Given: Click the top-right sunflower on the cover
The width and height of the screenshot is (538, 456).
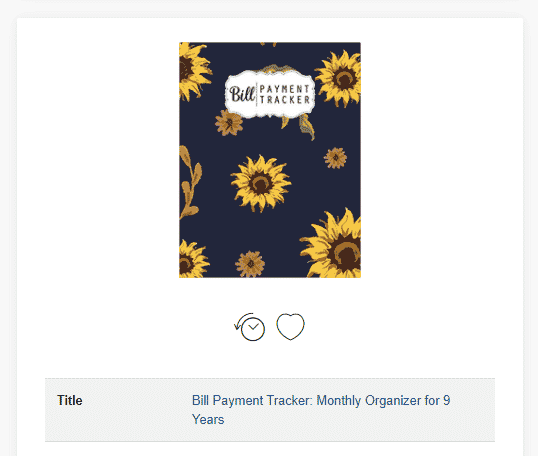Looking at the screenshot, I should [x=339, y=78].
